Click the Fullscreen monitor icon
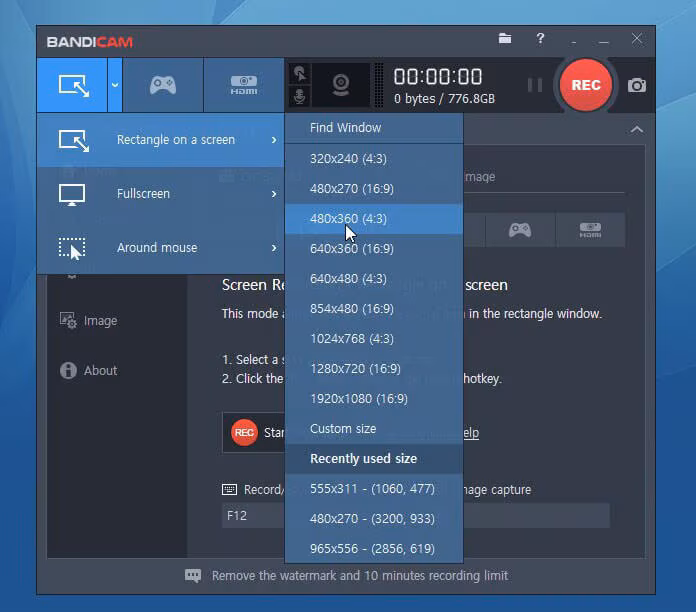 click(72, 195)
